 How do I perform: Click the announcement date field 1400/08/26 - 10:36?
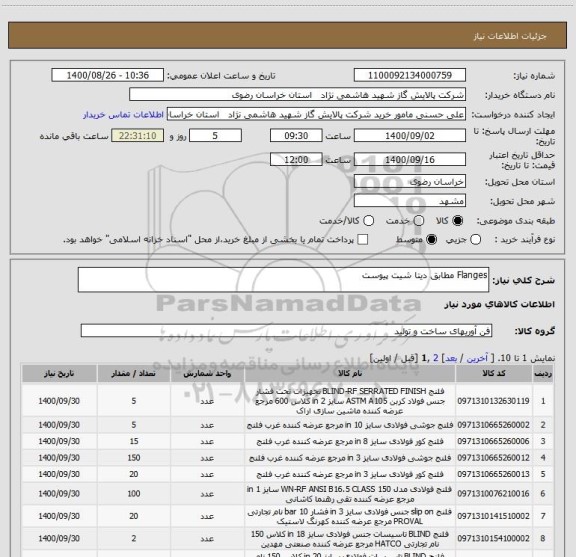click(x=108, y=75)
